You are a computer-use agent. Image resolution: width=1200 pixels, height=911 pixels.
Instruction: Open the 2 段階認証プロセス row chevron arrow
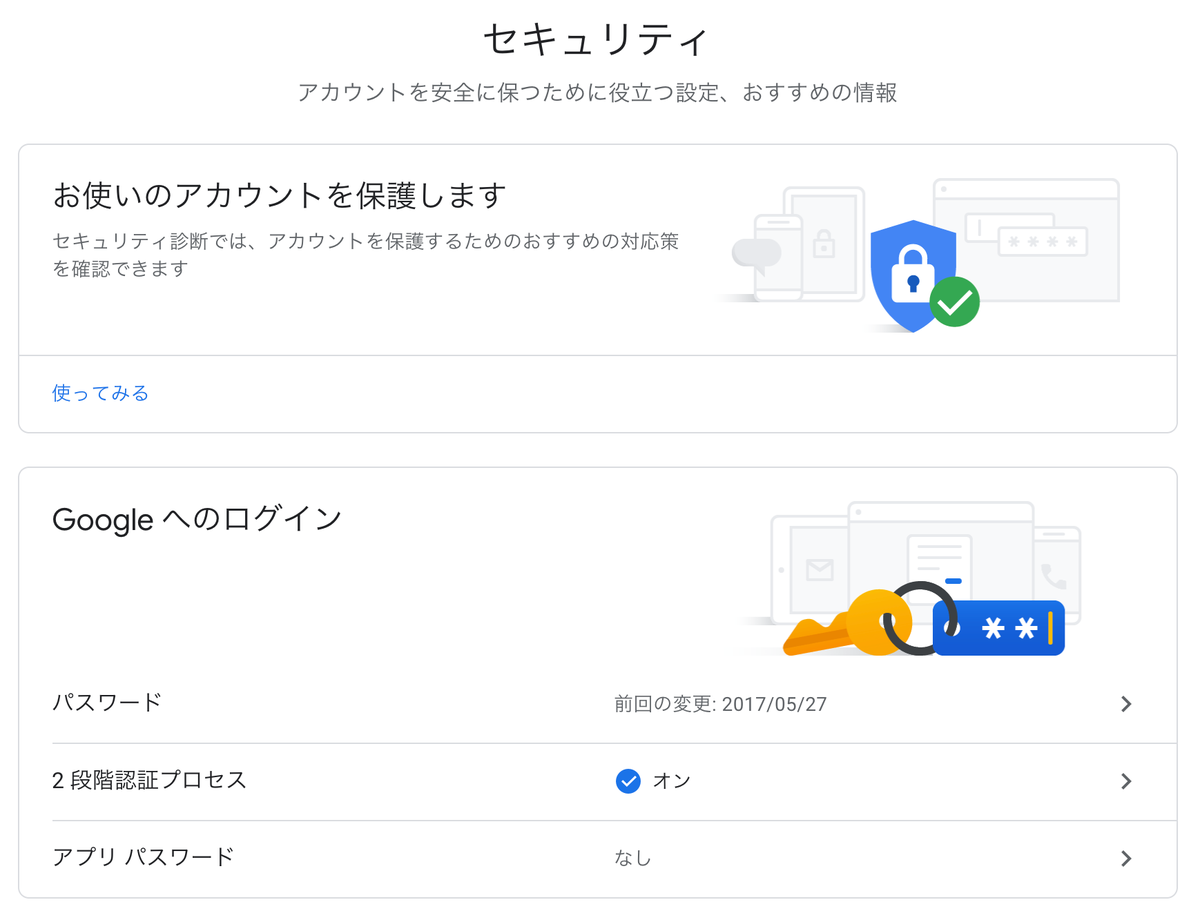point(1126,781)
